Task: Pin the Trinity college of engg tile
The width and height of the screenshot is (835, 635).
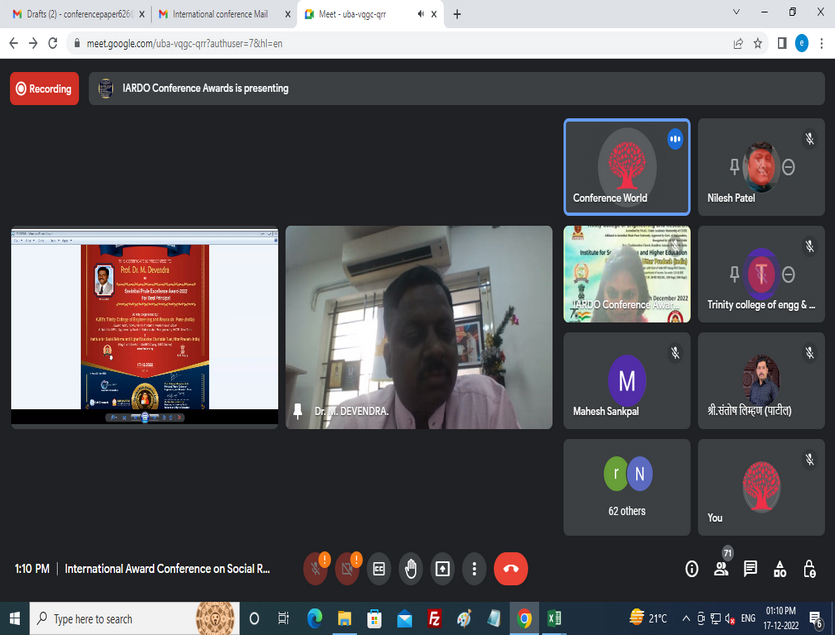Action: coord(734,274)
